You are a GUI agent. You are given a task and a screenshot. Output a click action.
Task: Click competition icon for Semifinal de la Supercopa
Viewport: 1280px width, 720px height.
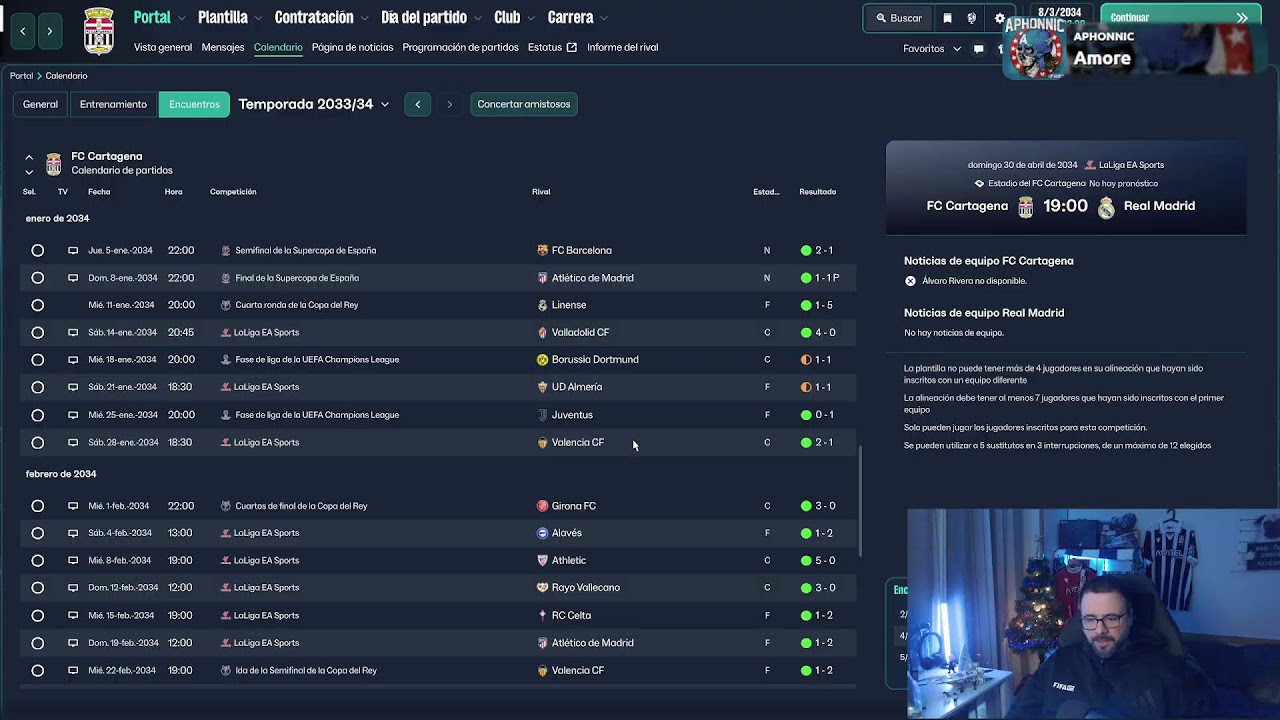point(226,250)
